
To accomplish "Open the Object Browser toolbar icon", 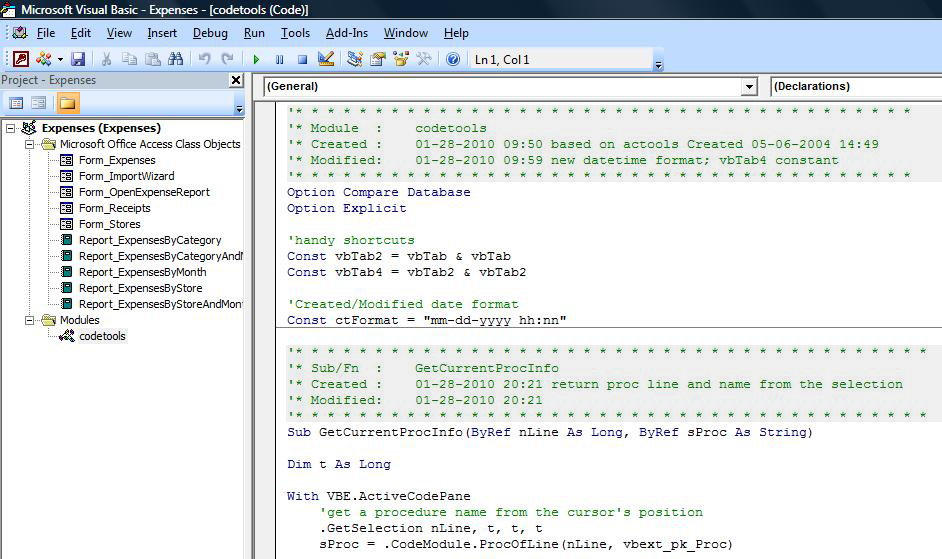I will pos(400,59).
